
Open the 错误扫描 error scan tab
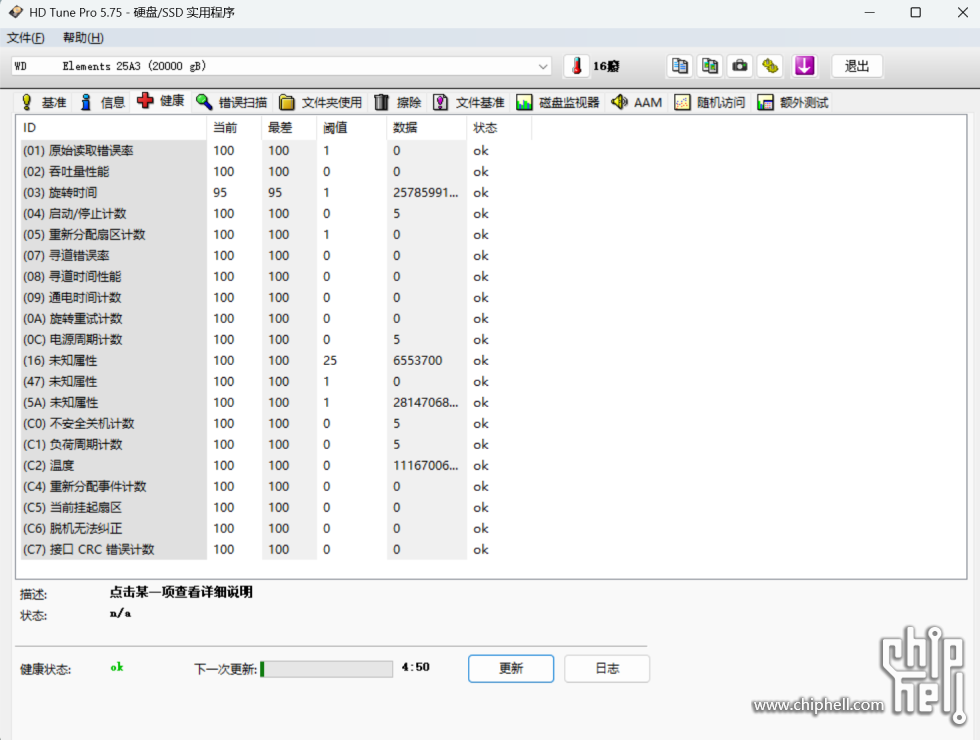(x=231, y=102)
